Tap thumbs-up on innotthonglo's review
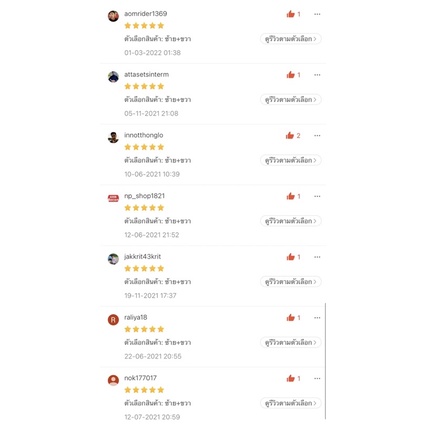426x426 pixels. (290, 135)
